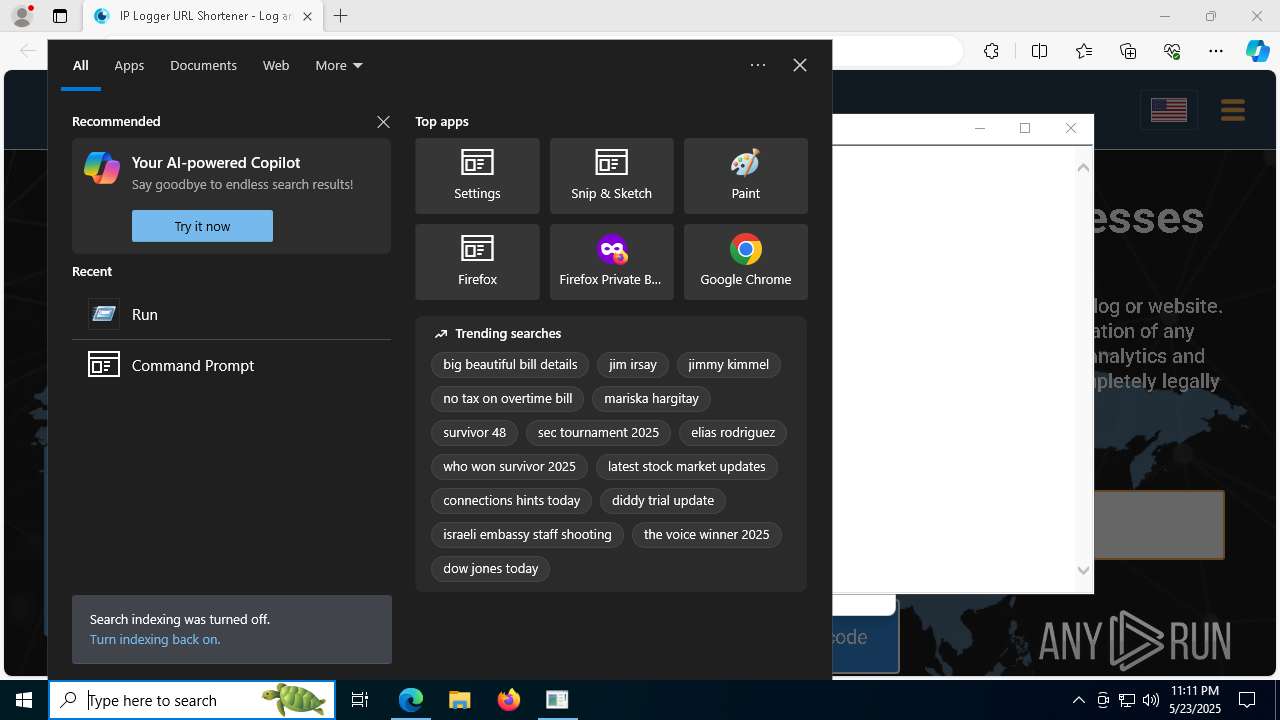This screenshot has height=720, width=1280.
Task: Select 'elias rodriguez' trending search
Action: 733,433
